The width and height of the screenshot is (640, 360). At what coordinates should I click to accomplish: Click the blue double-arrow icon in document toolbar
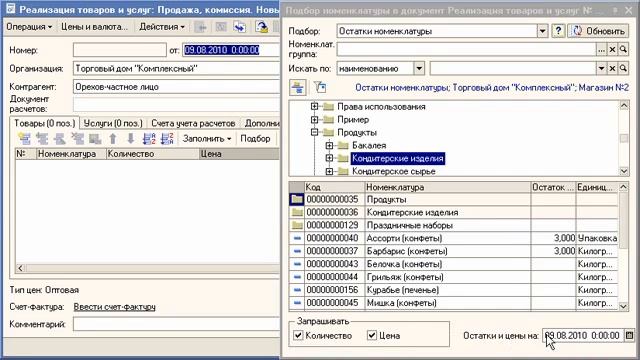[x=240, y=27]
